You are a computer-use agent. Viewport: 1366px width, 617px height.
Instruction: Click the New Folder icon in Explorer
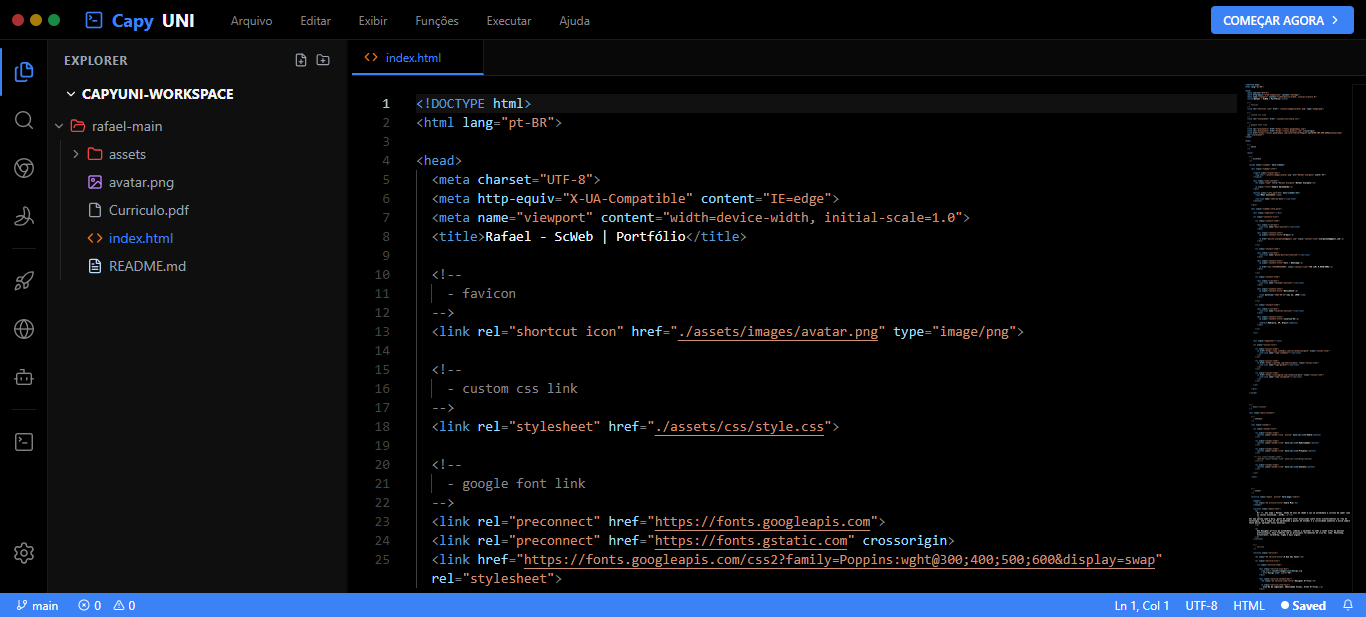coord(323,60)
